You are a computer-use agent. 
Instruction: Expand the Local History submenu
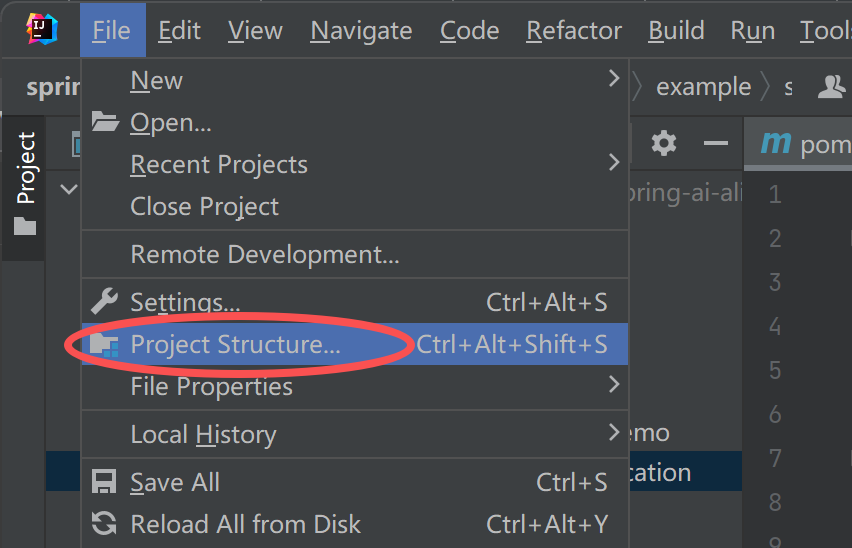pos(614,433)
